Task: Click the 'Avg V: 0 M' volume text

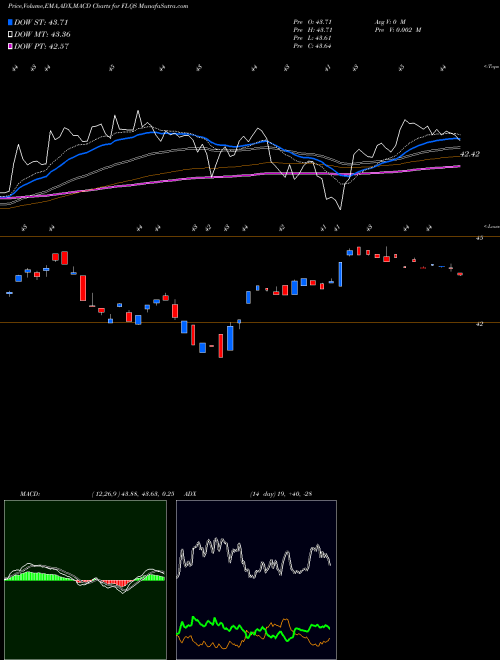Action: [x=389, y=22]
